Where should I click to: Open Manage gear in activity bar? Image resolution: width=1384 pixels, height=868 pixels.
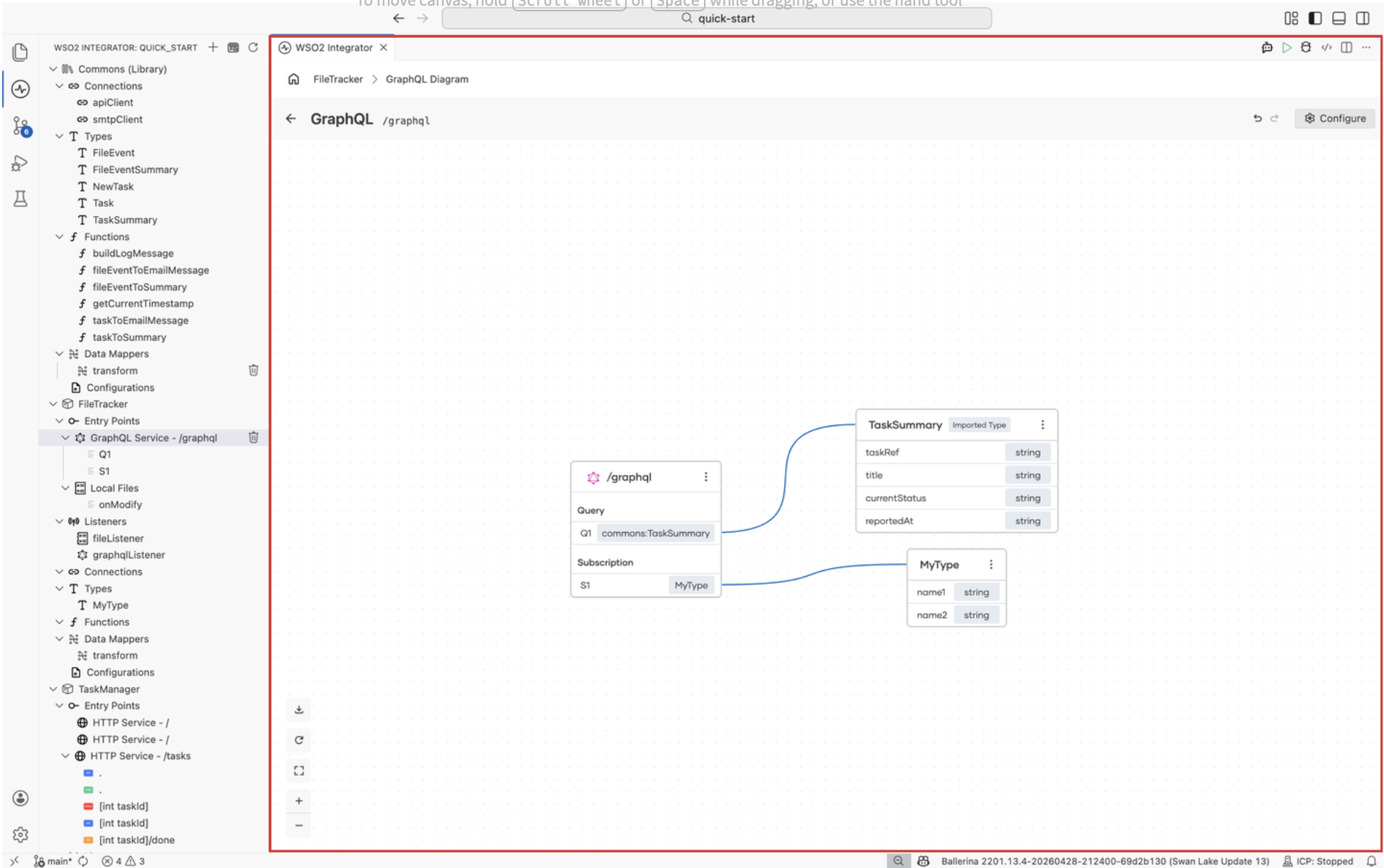tap(20, 834)
